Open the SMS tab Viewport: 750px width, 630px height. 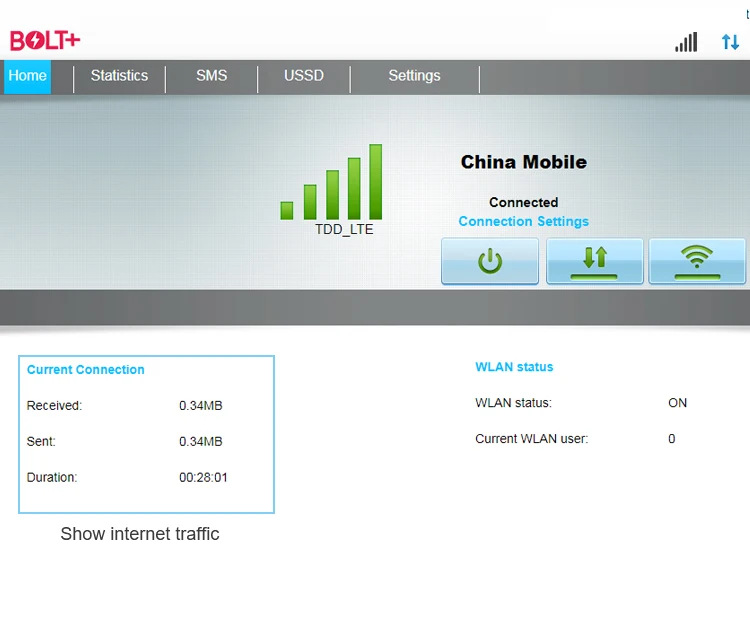click(x=211, y=76)
